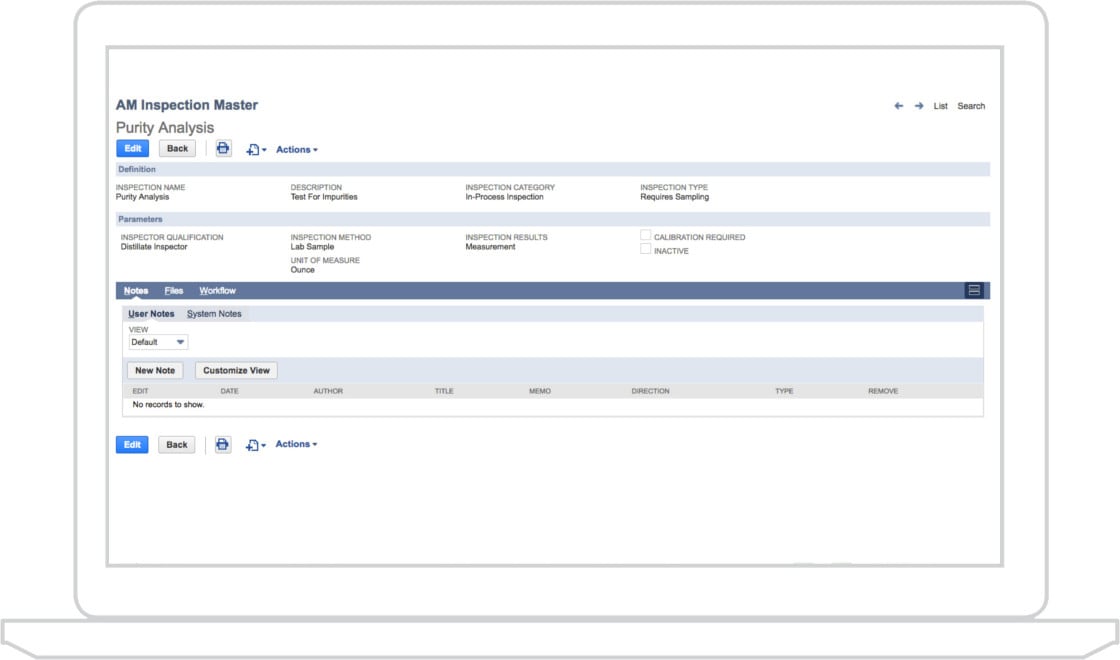
Task: Open the Search link
Action: click(x=971, y=106)
